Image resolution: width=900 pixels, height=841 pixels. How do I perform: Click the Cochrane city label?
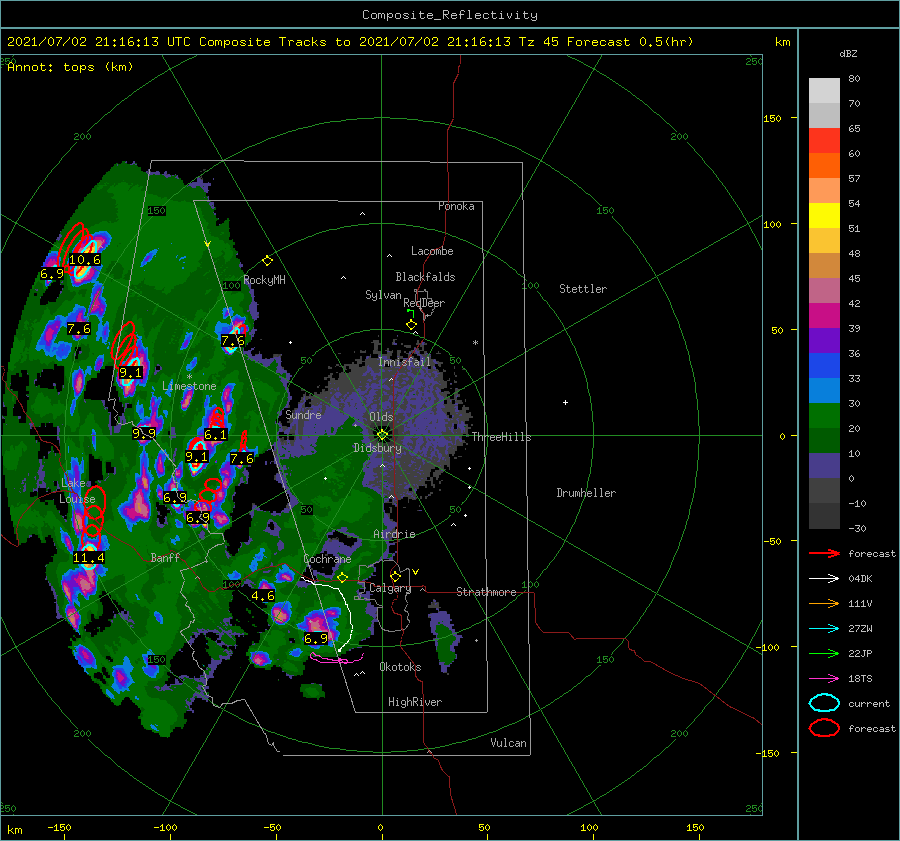(327, 559)
